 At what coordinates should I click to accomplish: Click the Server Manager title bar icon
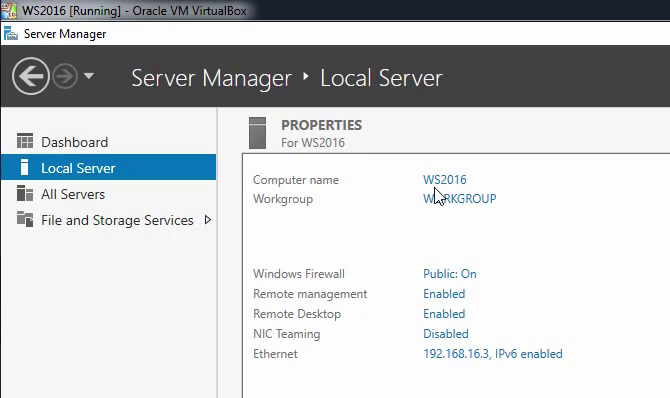pos(11,34)
